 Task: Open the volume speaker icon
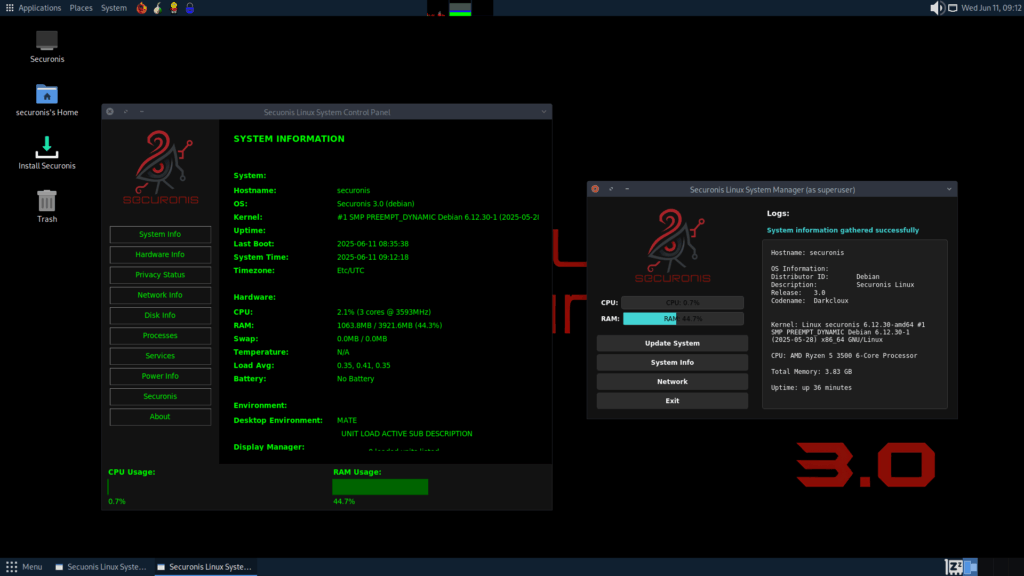click(936, 8)
